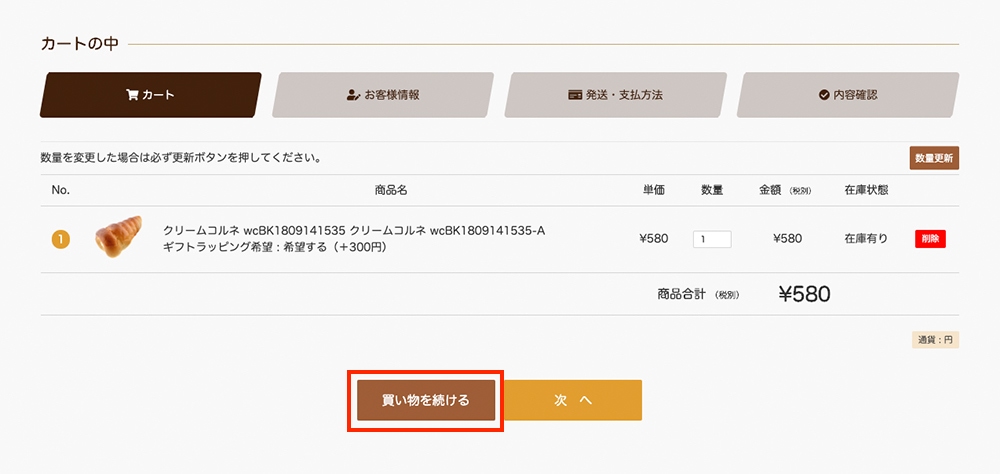Click the クリームコルネ product name text
The image size is (1000, 474).
[x=354, y=231]
